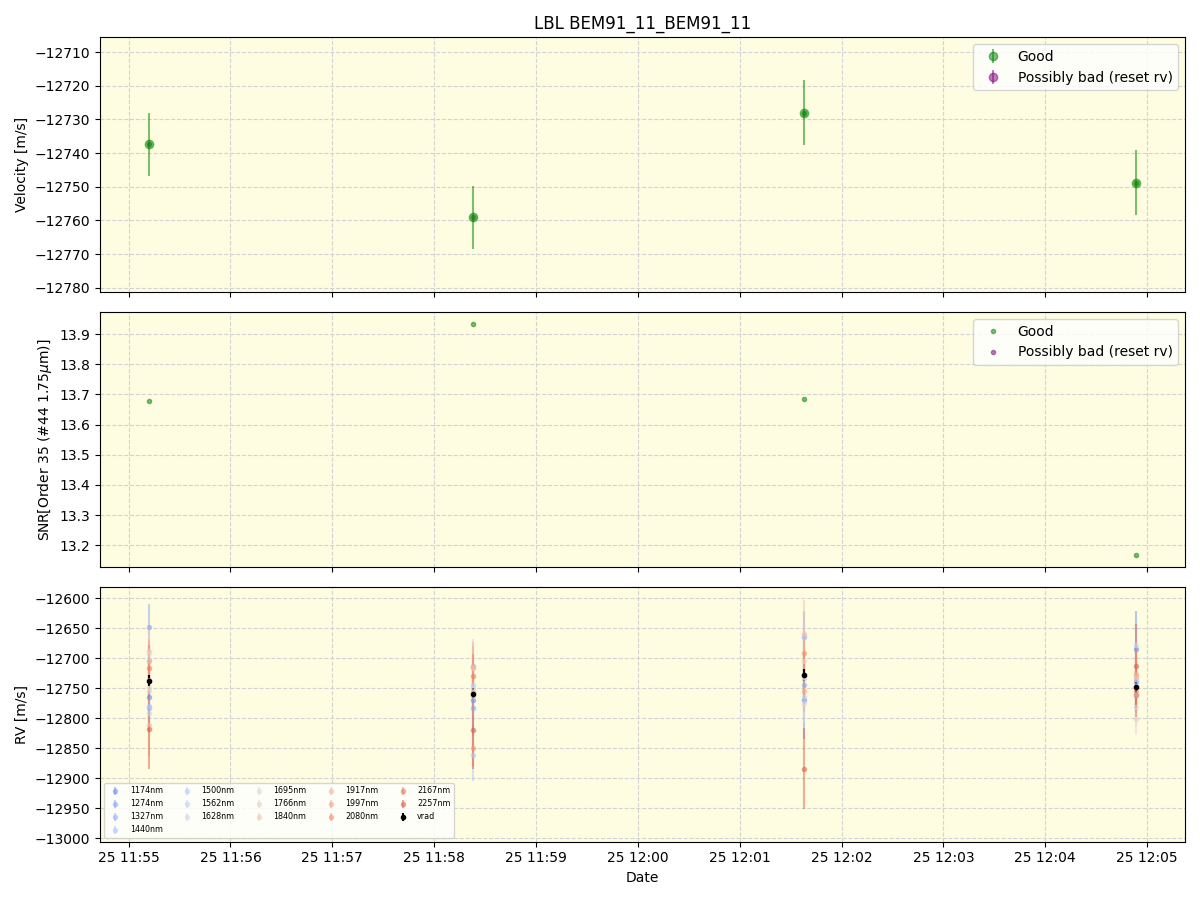Image resolution: width=1200 pixels, height=900 pixels.
Task: Click the 1628nm legend marker
Action: click(187, 817)
